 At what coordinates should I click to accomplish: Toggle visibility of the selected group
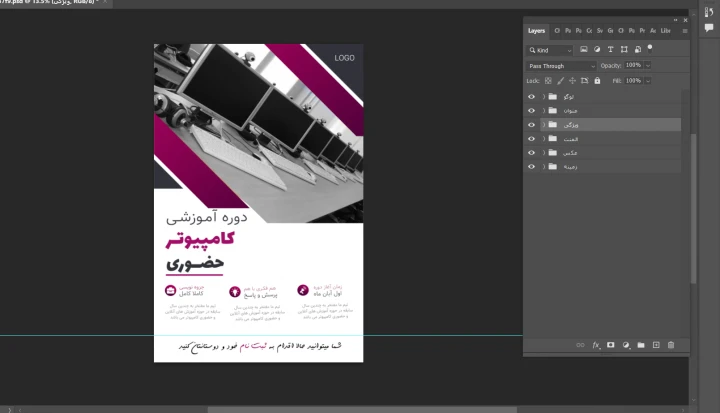(532, 124)
